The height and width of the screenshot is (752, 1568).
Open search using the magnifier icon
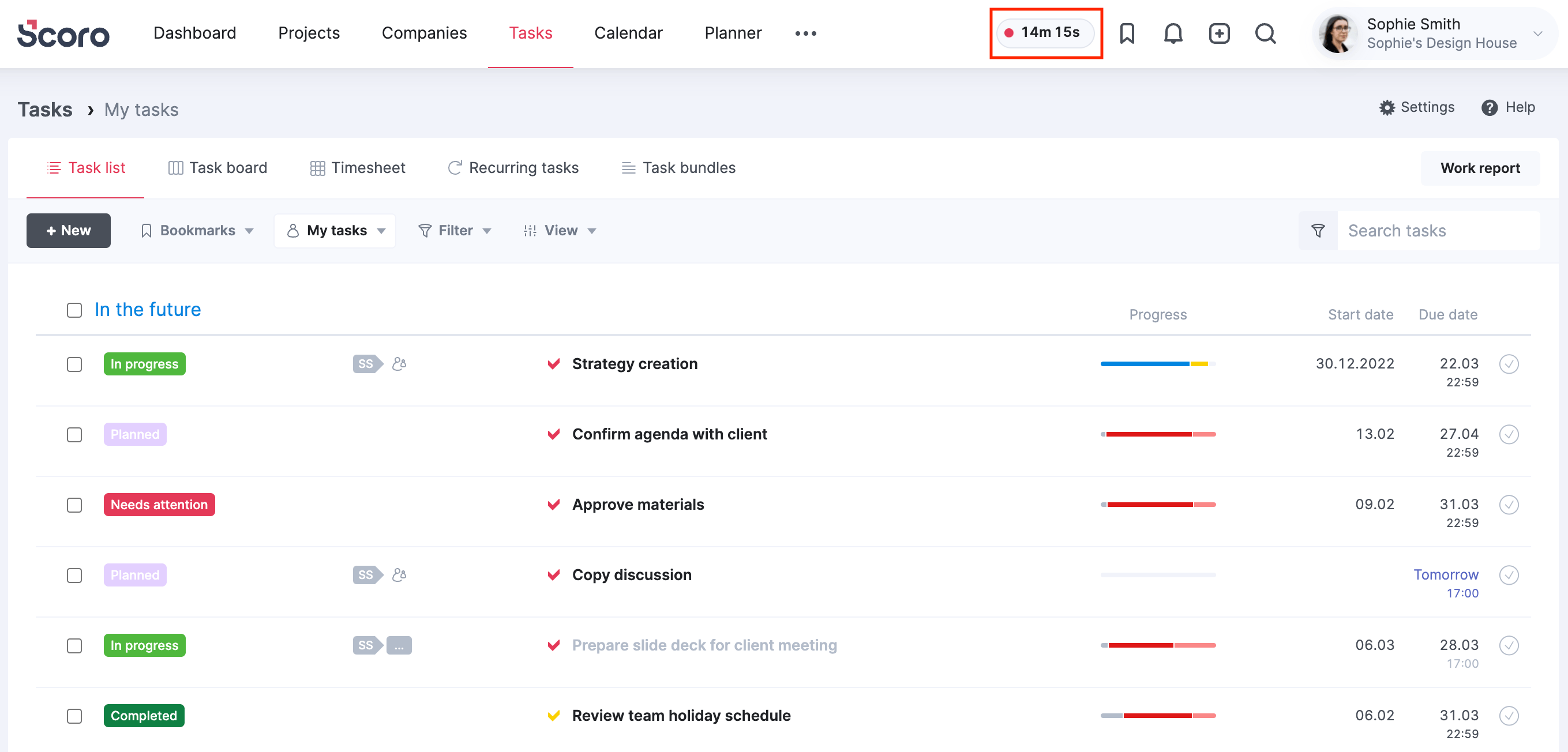1266,33
